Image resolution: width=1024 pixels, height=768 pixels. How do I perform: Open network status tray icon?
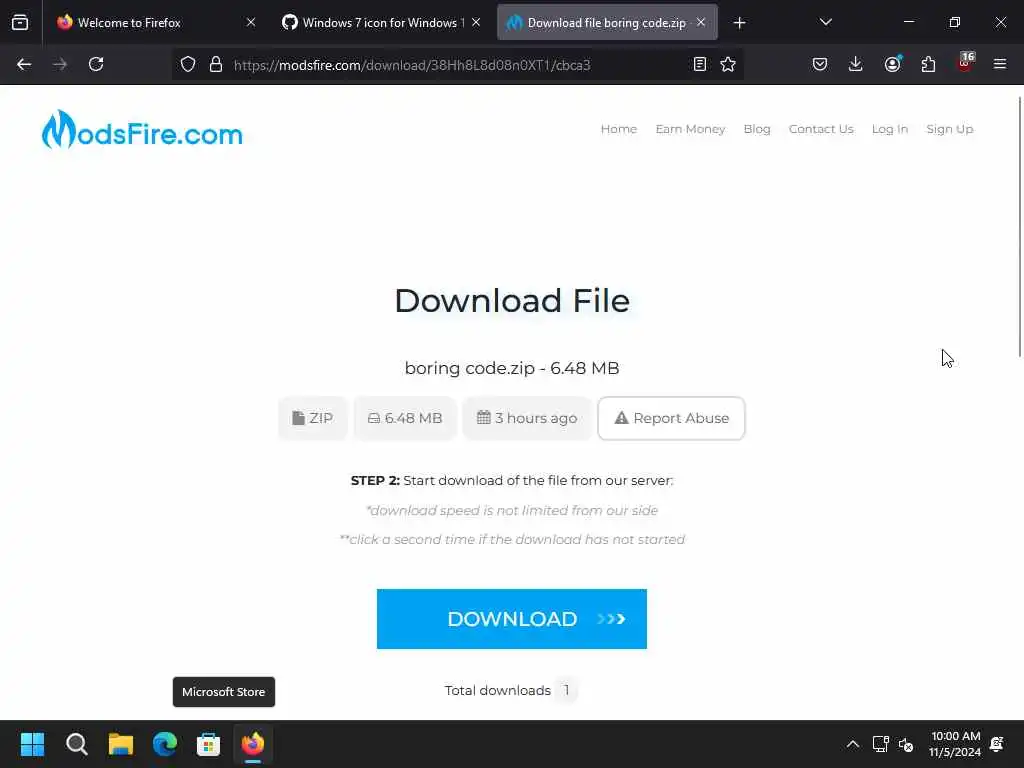click(880, 744)
